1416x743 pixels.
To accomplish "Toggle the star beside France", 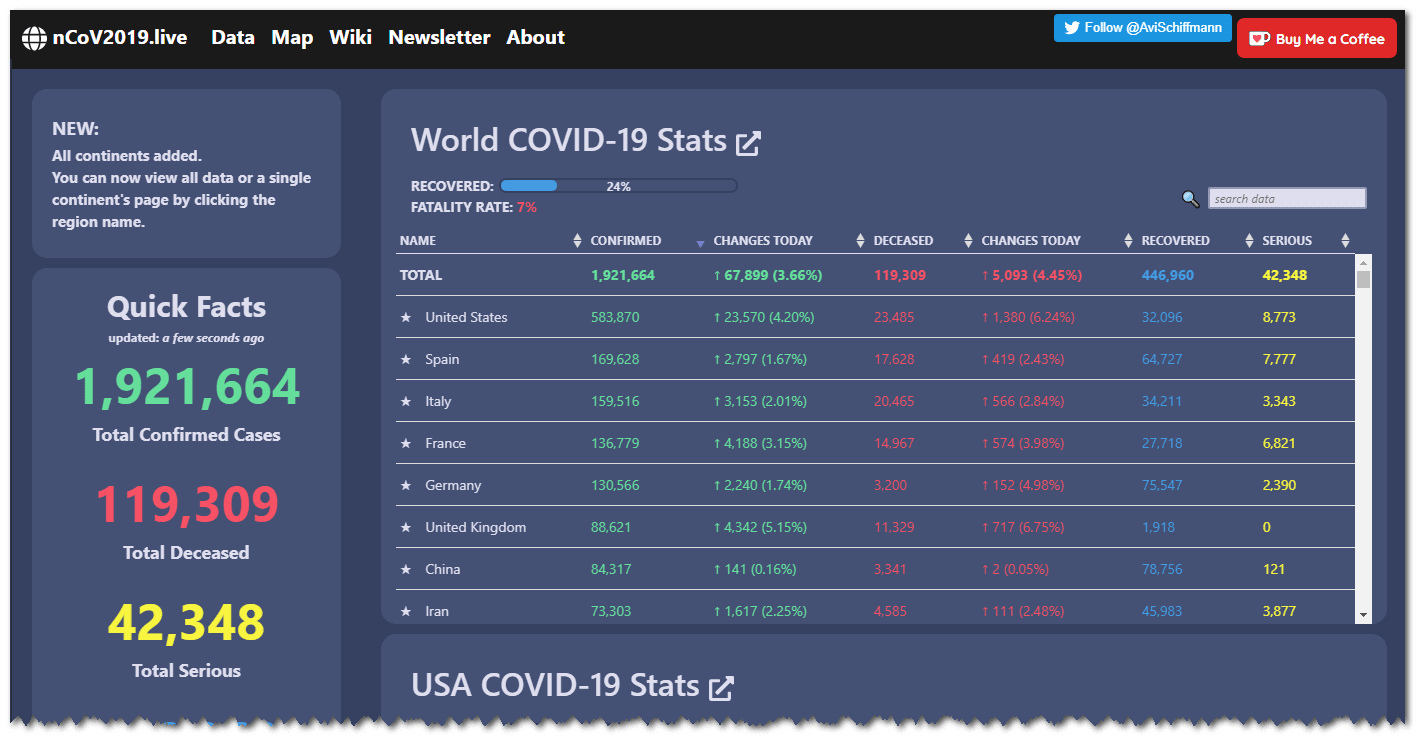I will click(406, 443).
